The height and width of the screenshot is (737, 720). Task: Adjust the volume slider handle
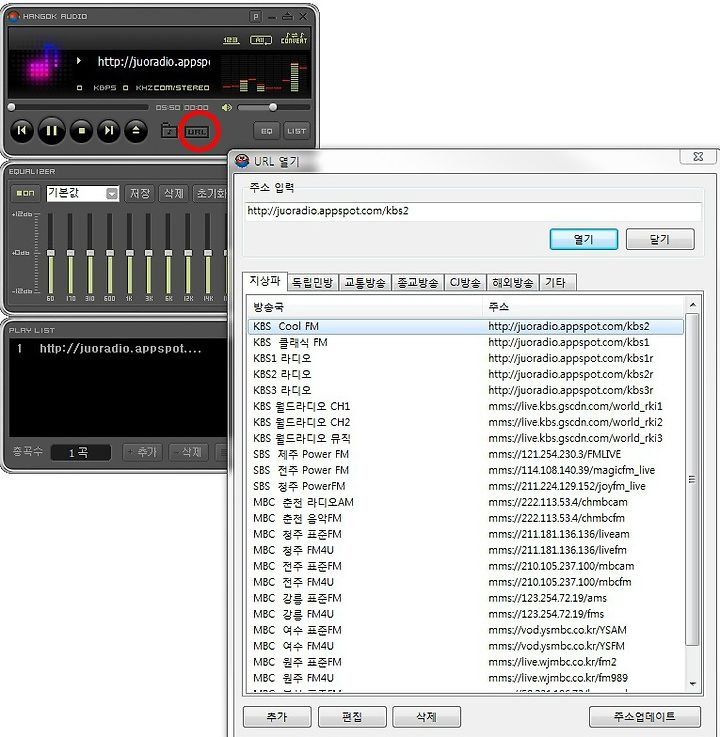[273, 107]
